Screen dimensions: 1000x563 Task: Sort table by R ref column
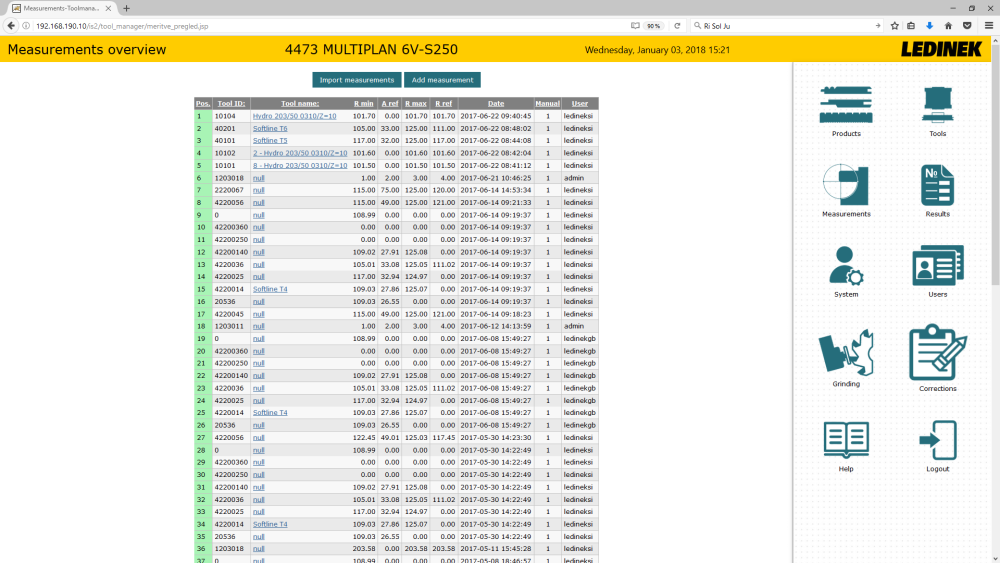coord(443,103)
